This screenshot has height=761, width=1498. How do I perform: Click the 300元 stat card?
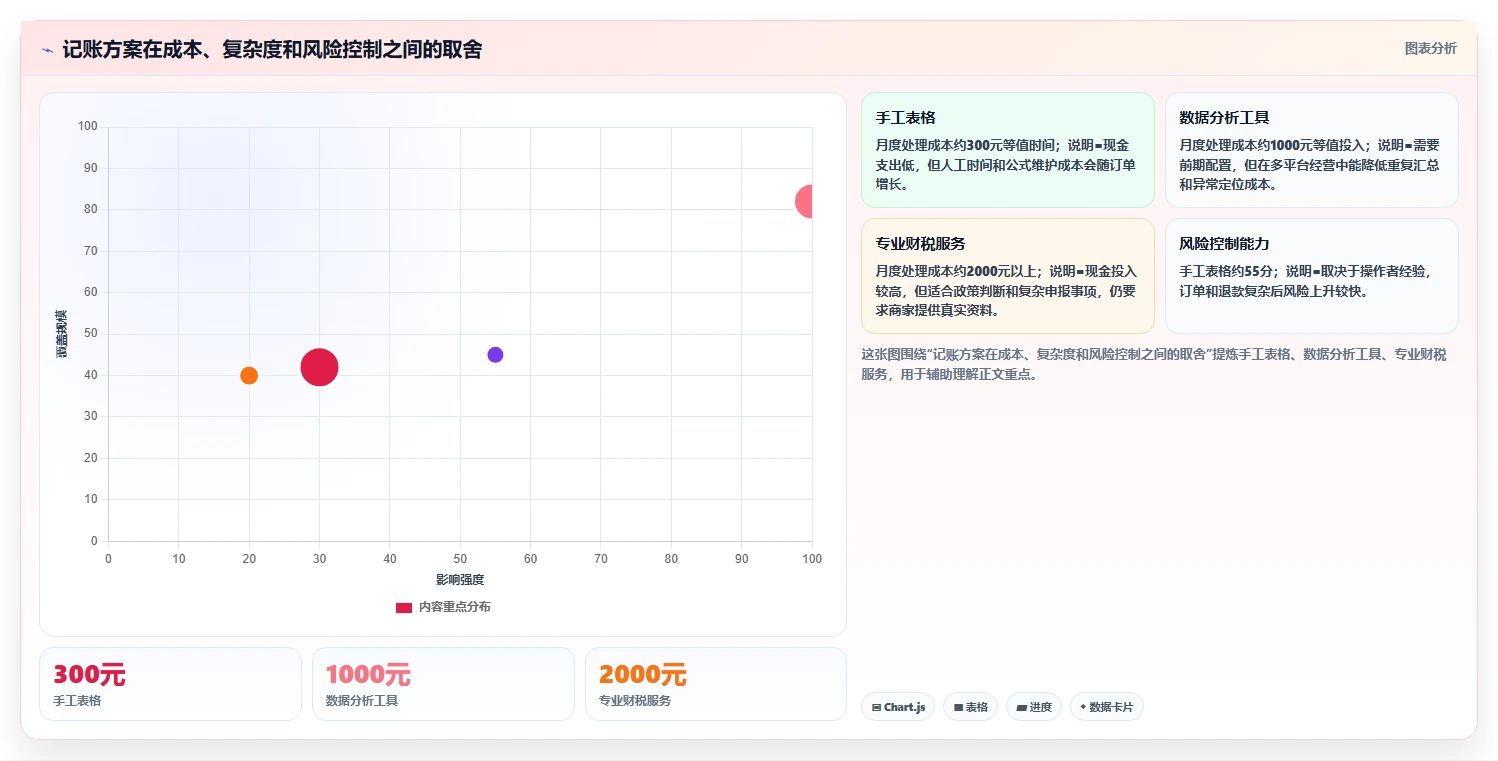(170, 684)
